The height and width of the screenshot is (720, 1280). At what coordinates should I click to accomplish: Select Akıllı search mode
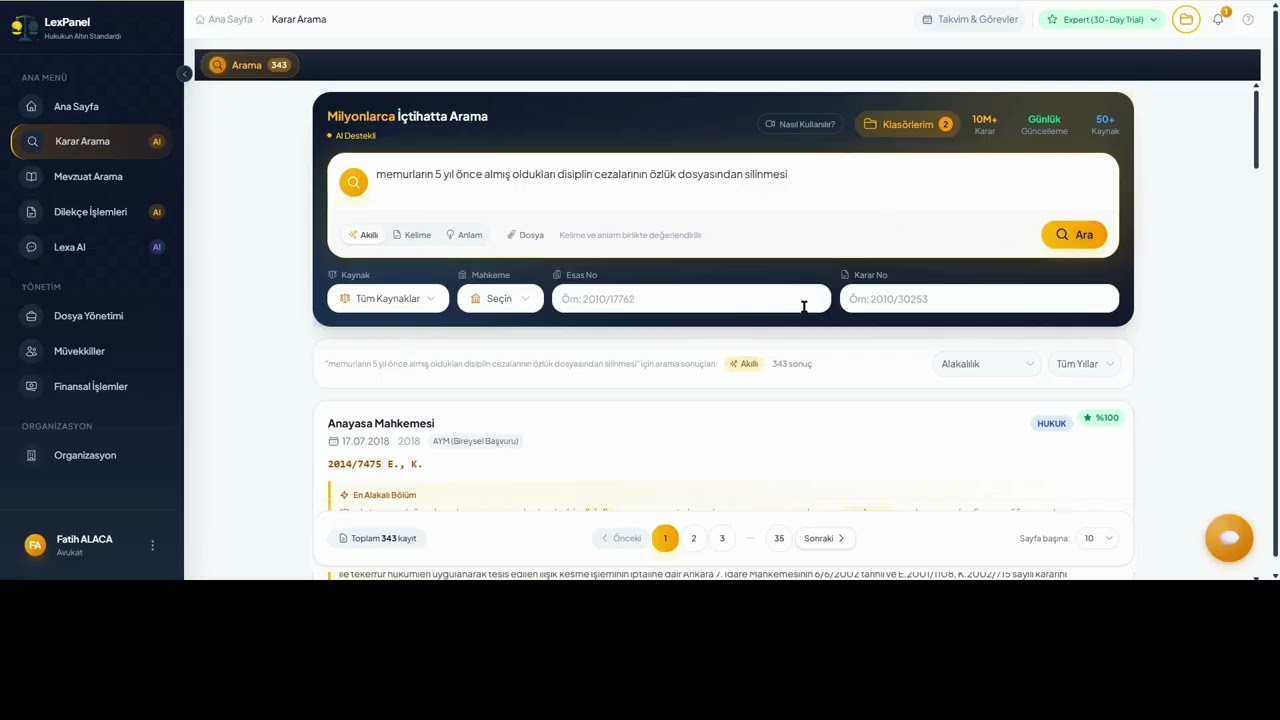click(363, 235)
